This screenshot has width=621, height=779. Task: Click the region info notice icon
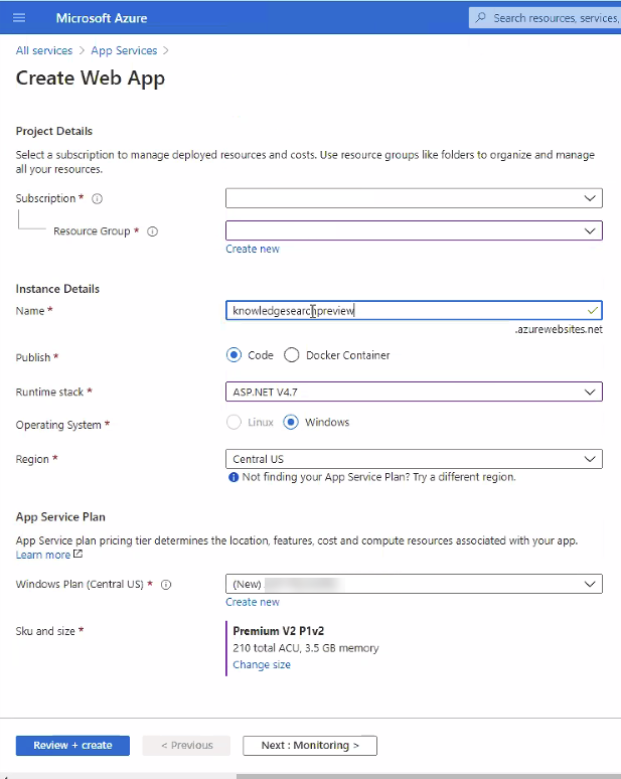(x=233, y=477)
